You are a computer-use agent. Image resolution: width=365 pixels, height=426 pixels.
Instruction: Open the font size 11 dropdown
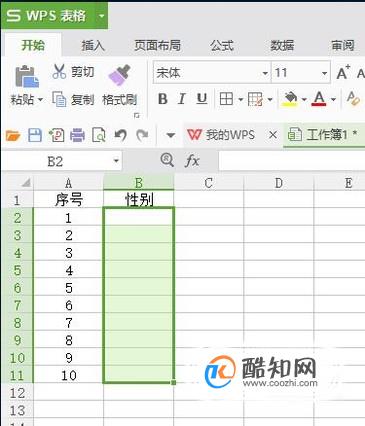[324, 73]
